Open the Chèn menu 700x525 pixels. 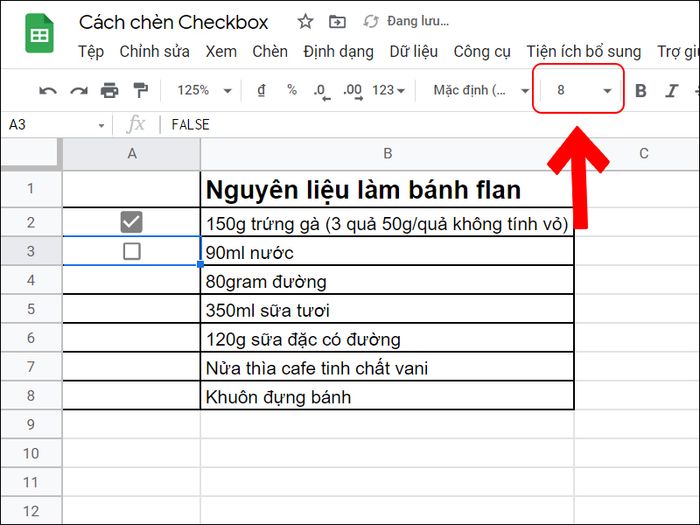(270, 52)
